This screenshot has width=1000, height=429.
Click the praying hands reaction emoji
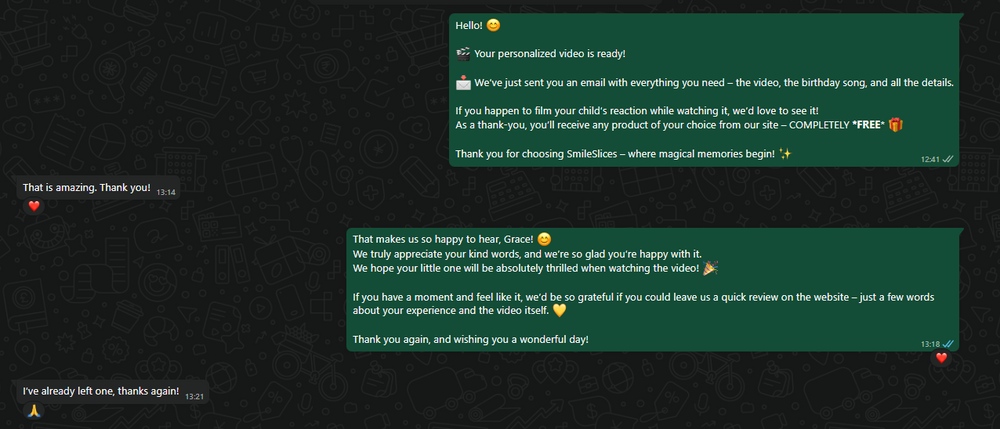pyautogui.click(x=33, y=410)
